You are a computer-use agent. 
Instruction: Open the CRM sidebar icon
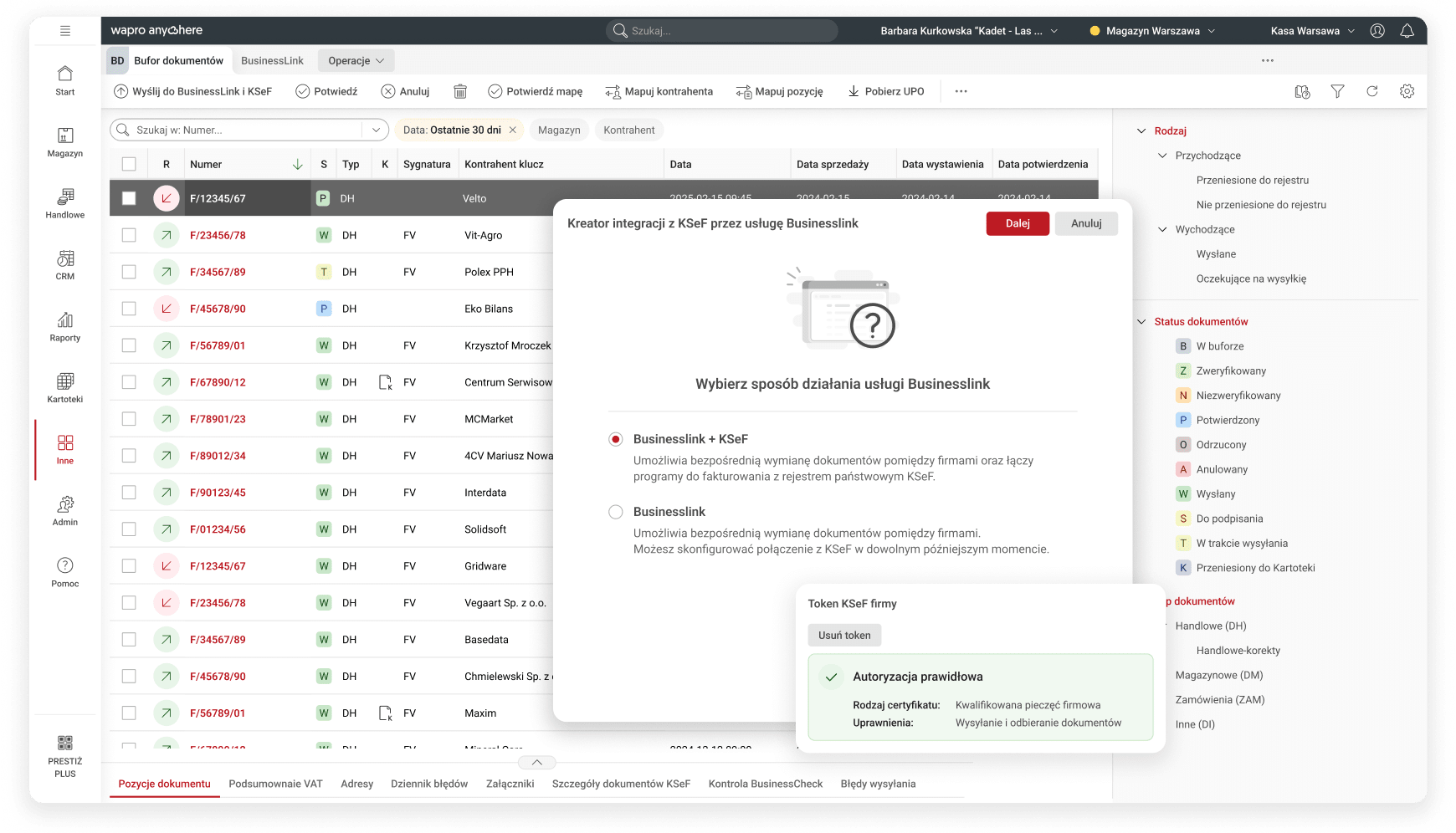[x=65, y=264]
